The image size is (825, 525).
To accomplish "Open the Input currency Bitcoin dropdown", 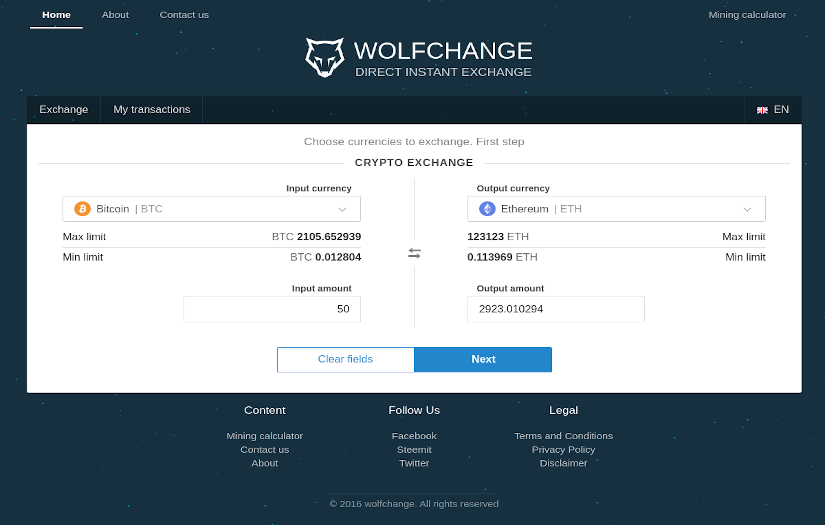I will pos(212,209).
